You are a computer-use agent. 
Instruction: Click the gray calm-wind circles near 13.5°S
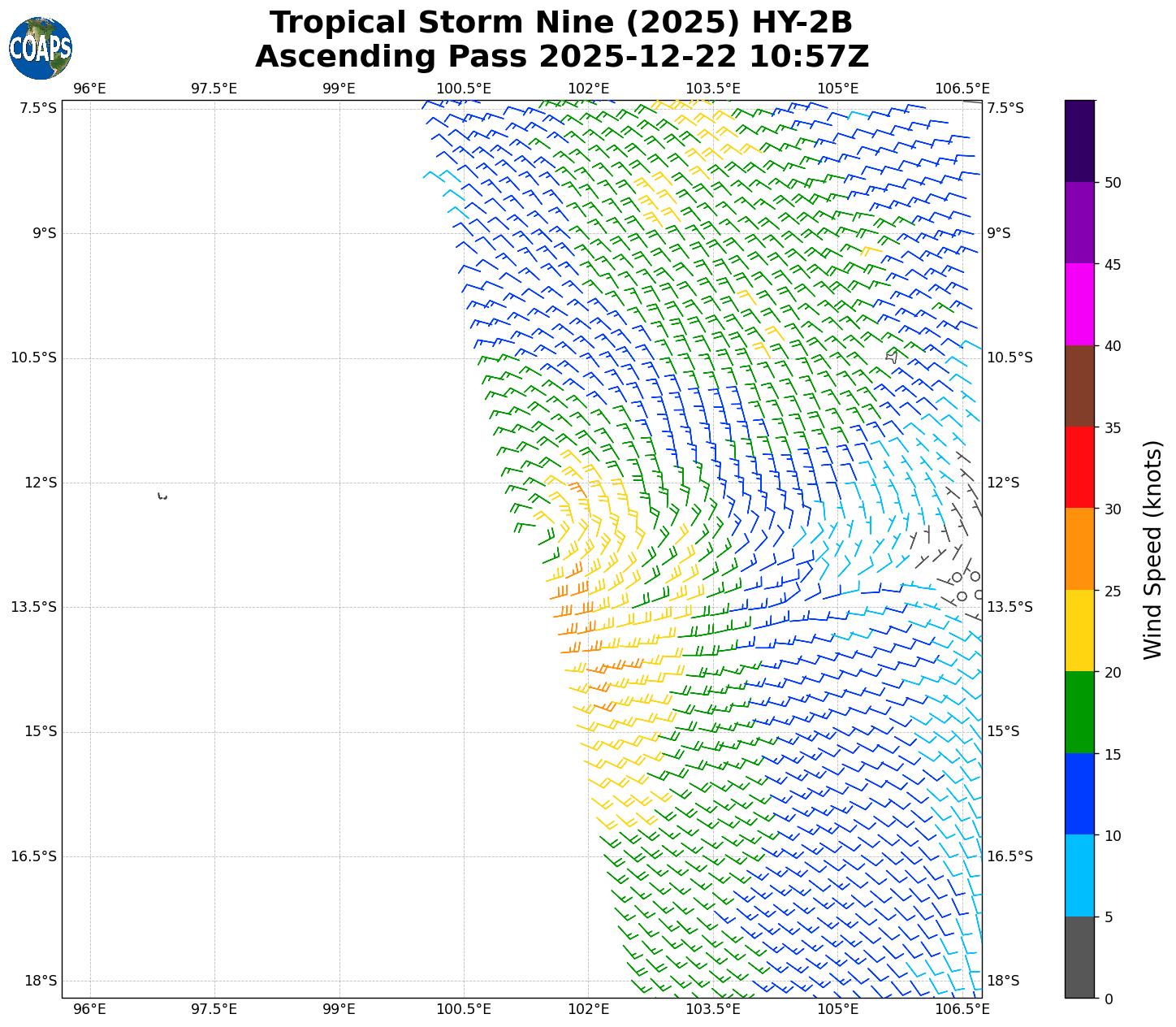coord(966,585)
